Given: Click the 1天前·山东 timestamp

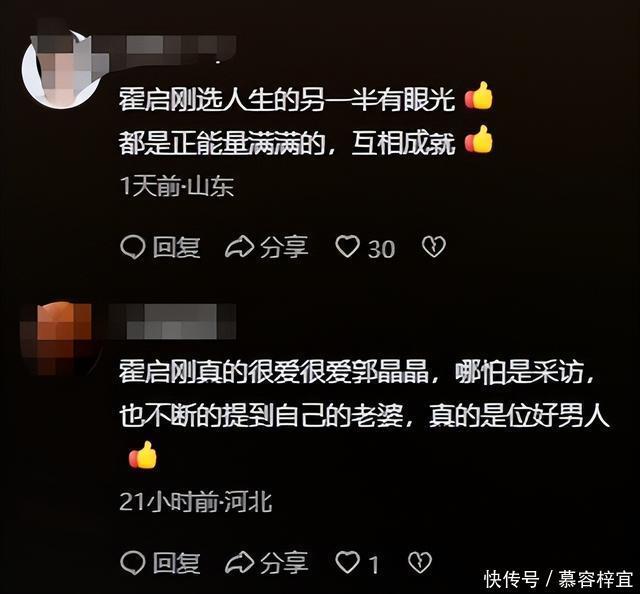Looking at the screenshot, I should point(177,187).
